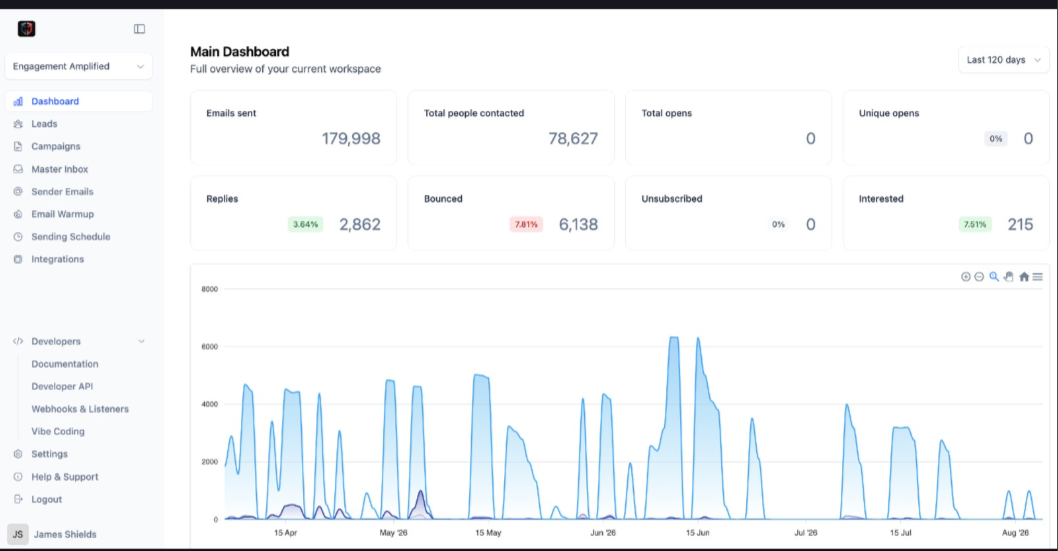Click the chart zoom in plus icon
This screenshot has height=551, width=1058.
966,277
